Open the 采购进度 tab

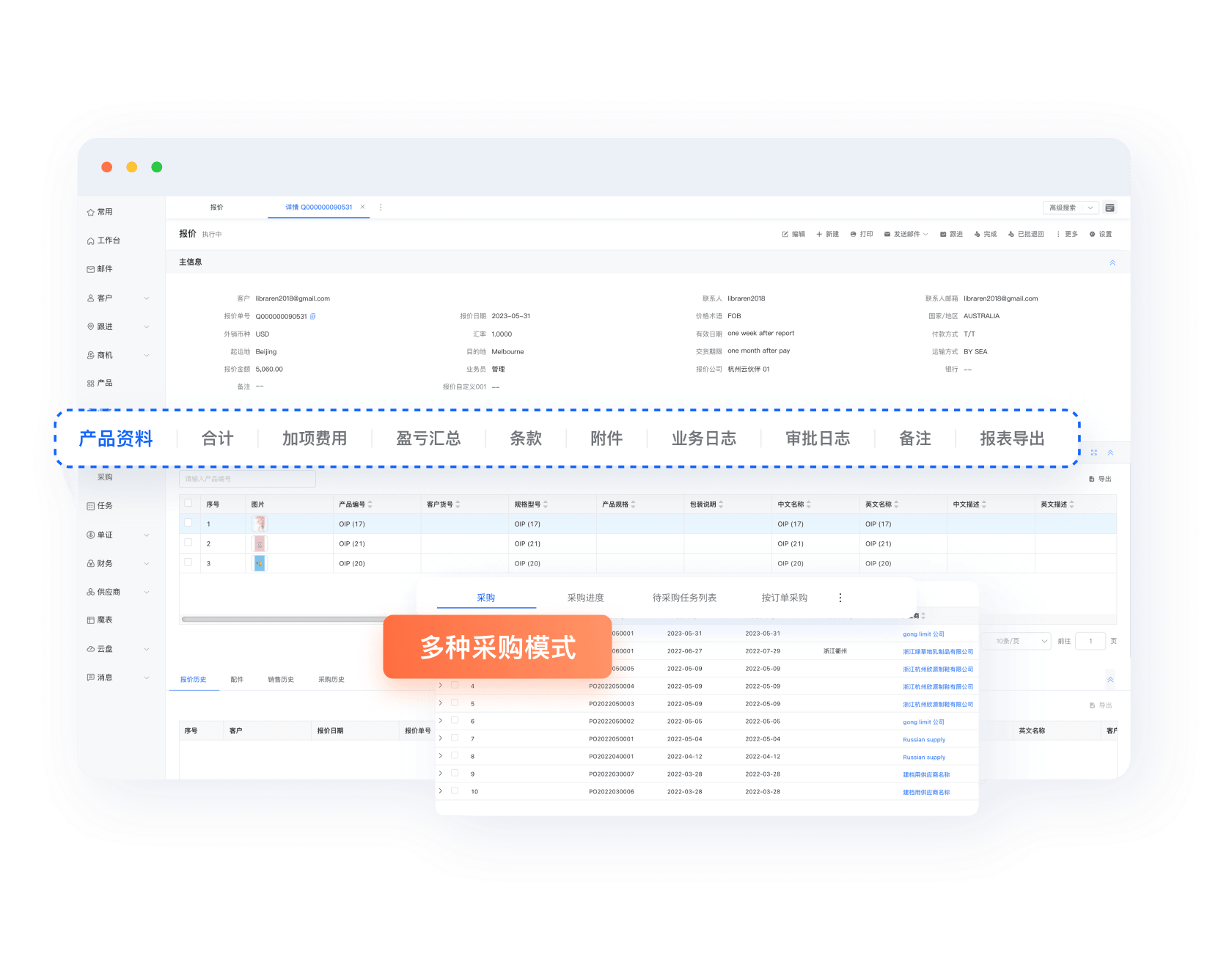point(585,598)
